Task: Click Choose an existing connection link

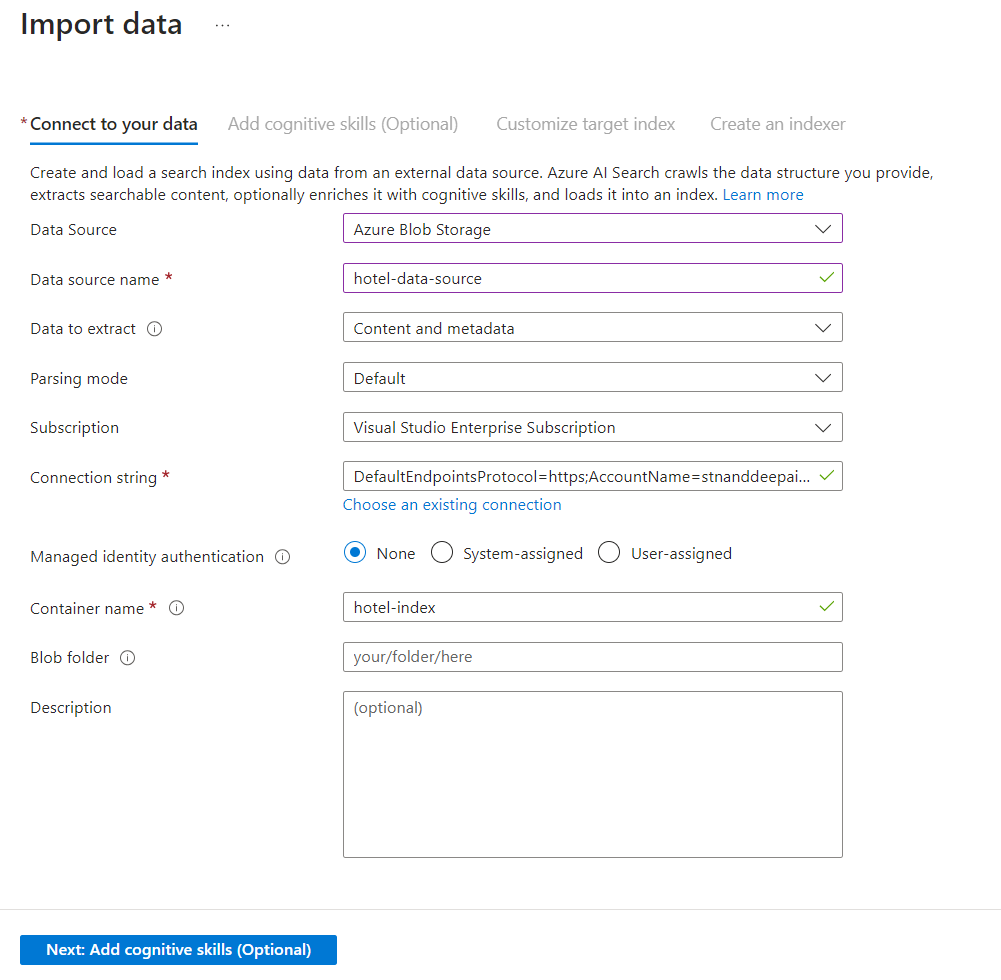Action: tap(452, 505)
